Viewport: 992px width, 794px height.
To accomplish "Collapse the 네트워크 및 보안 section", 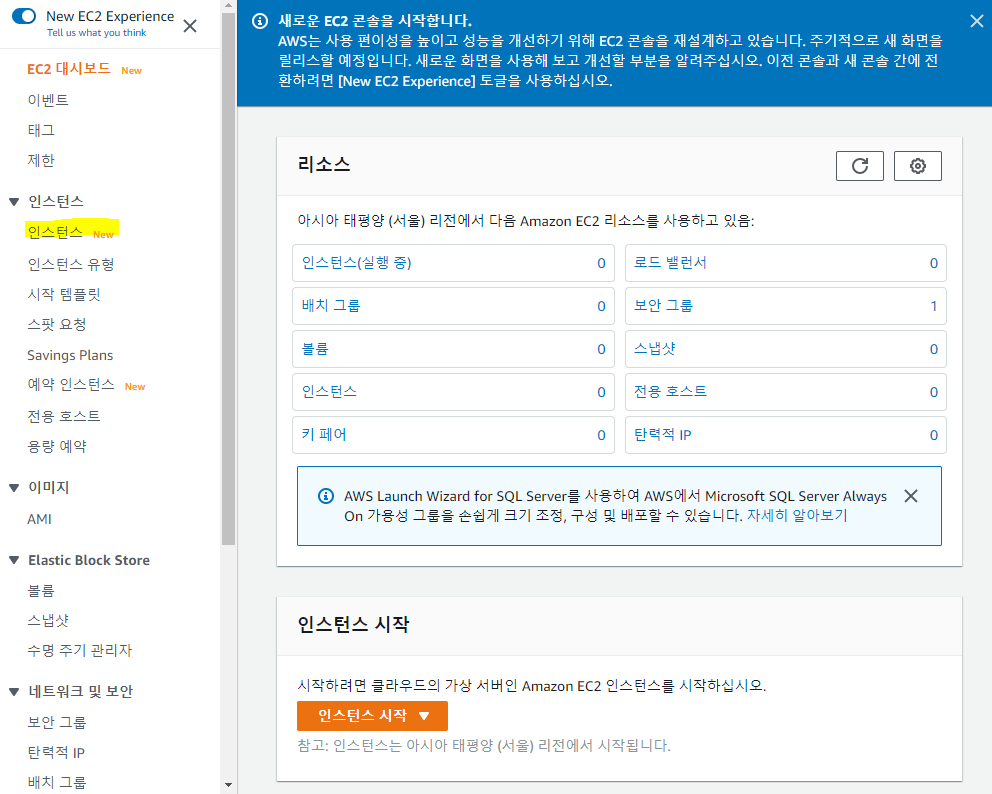I will click(14, 692).
